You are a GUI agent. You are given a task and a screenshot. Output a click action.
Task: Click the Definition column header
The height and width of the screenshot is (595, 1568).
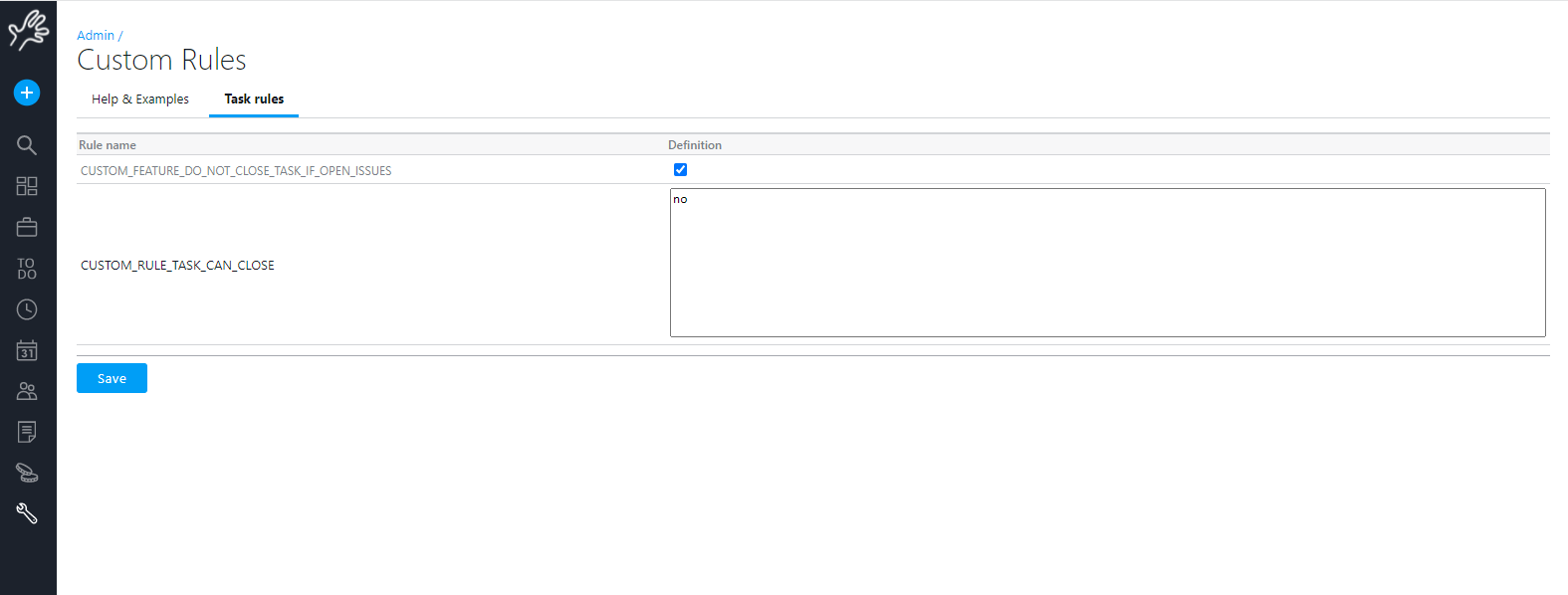[695, 145]
